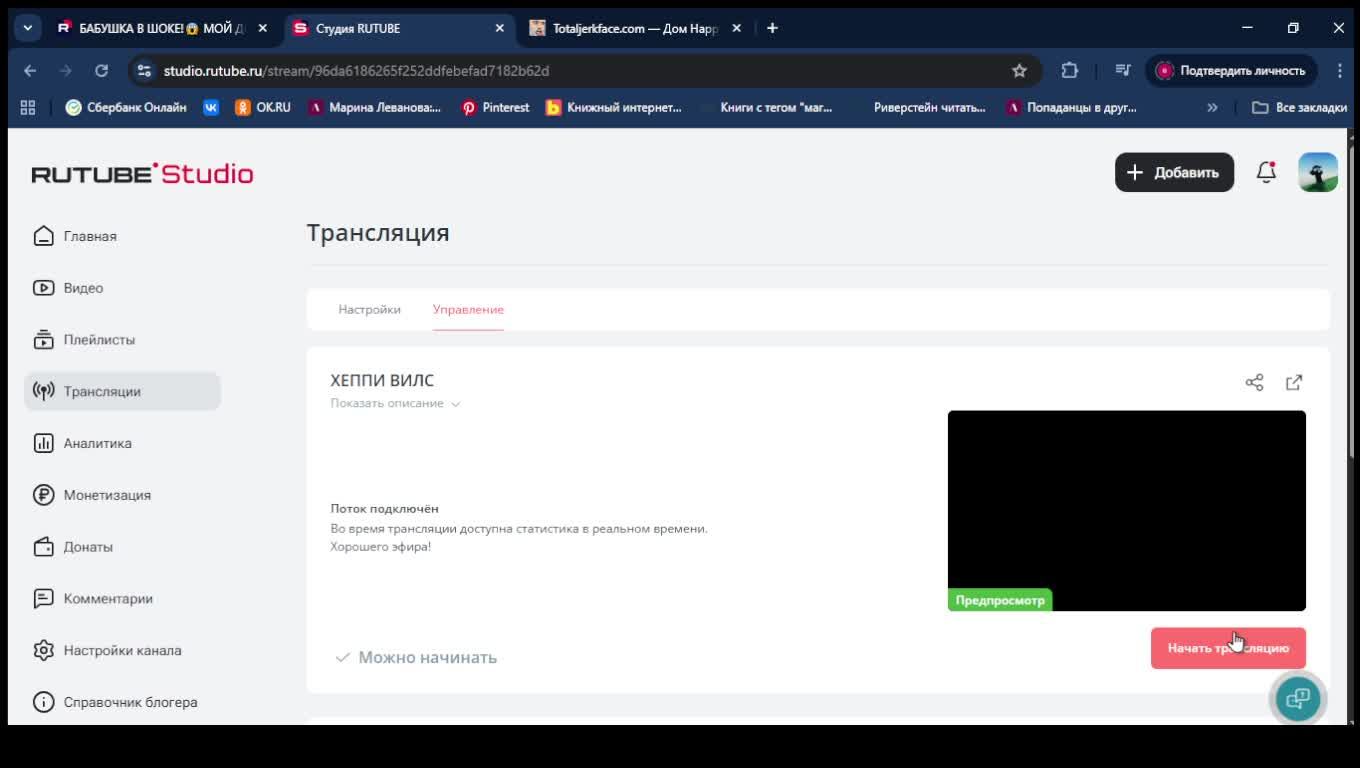The width and height of the screenshot is (1360, 768).
Task: Switch to Настройки tab
Action: pyautogui.click(x=369, y=310)
